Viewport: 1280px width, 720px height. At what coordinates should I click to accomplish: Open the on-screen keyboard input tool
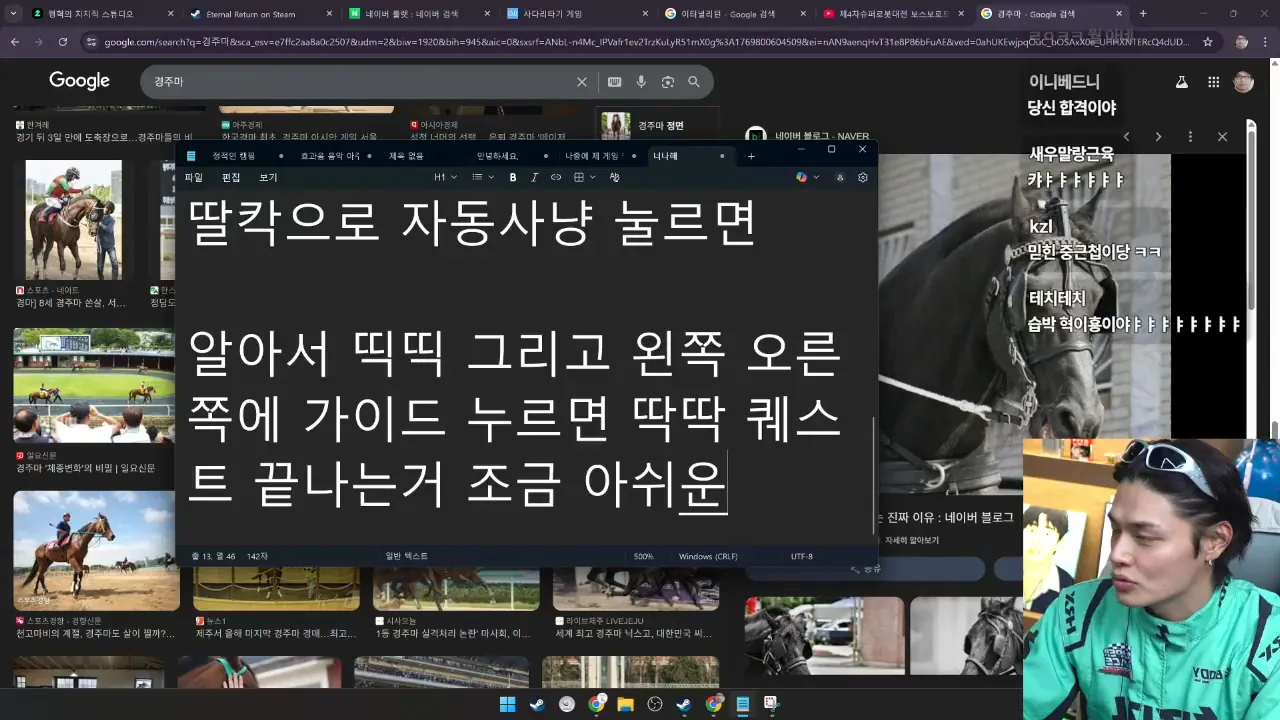pyautogui.click(x=614, y=82)
